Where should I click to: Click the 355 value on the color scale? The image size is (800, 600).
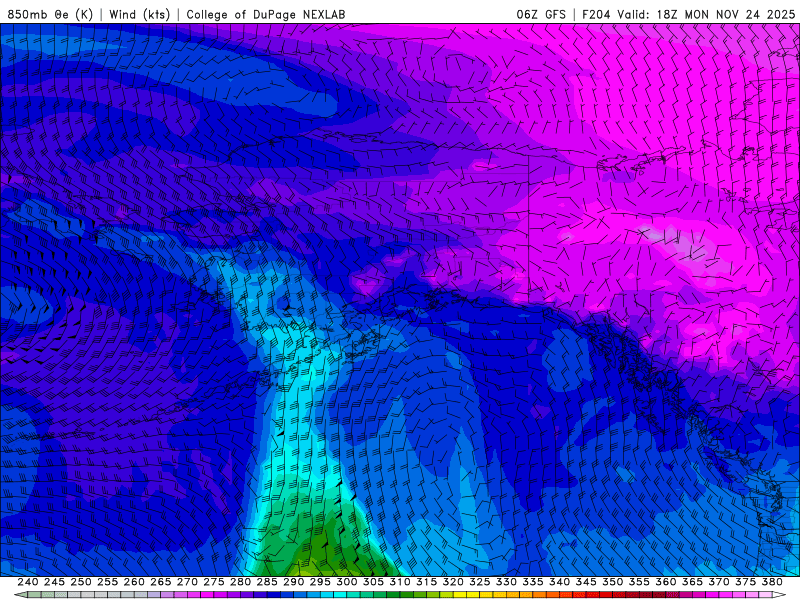coord(639,582)
